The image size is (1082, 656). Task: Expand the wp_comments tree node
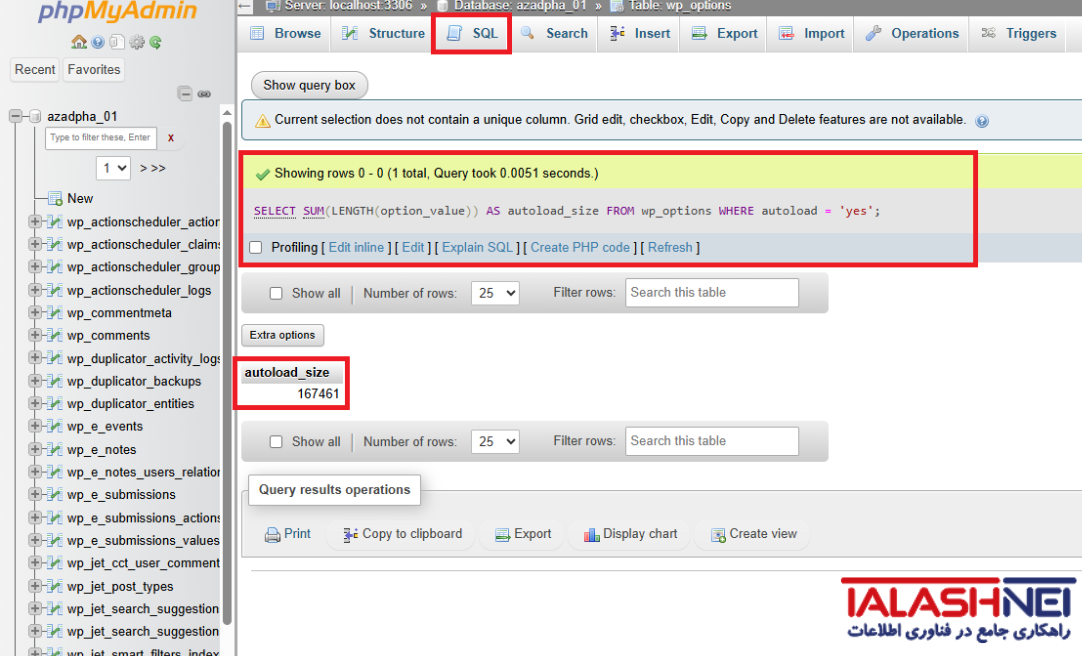tap(35, 335)
